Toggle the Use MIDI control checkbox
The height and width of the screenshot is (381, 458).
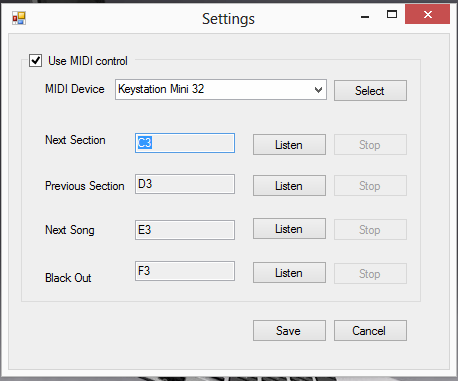click(x=35, y=61)
